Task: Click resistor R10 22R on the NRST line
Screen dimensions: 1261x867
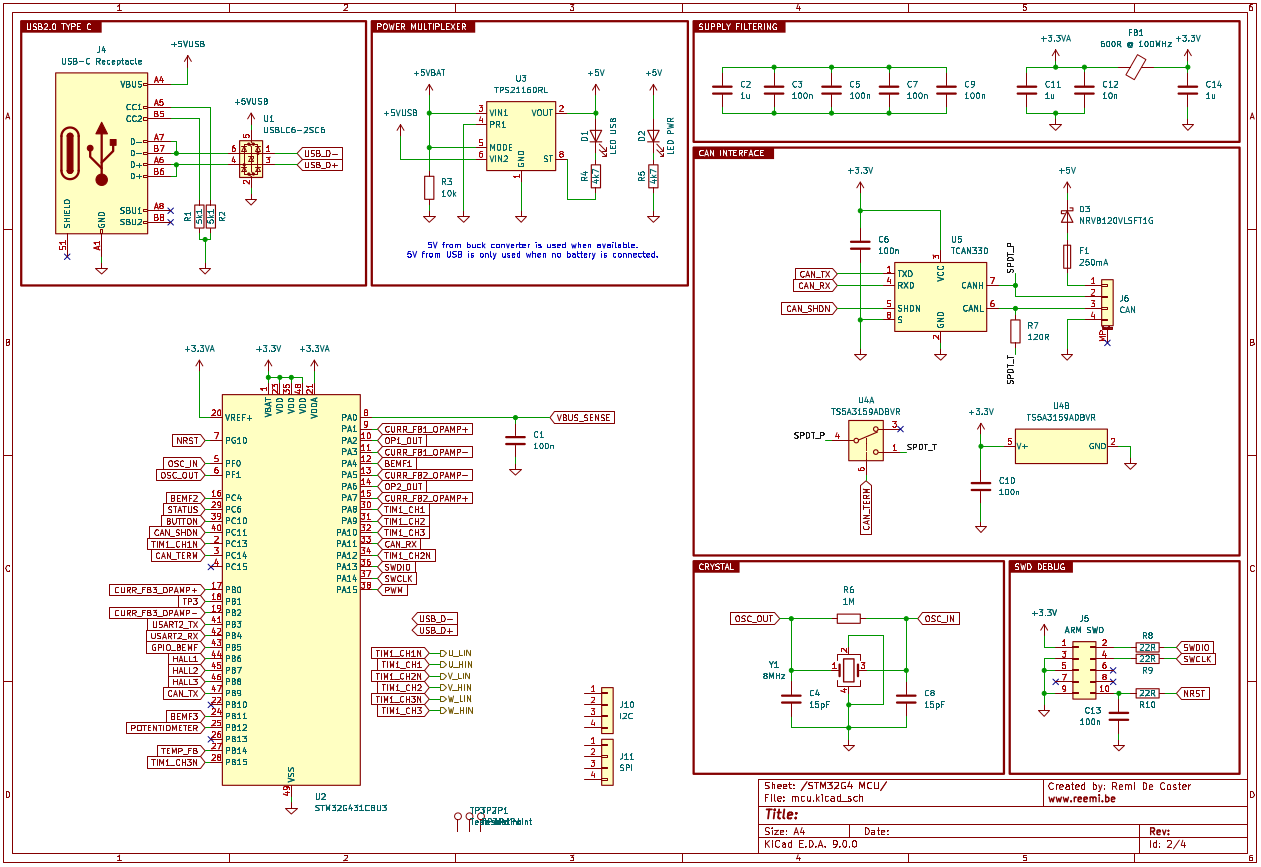Action: tap(1147, 693)
